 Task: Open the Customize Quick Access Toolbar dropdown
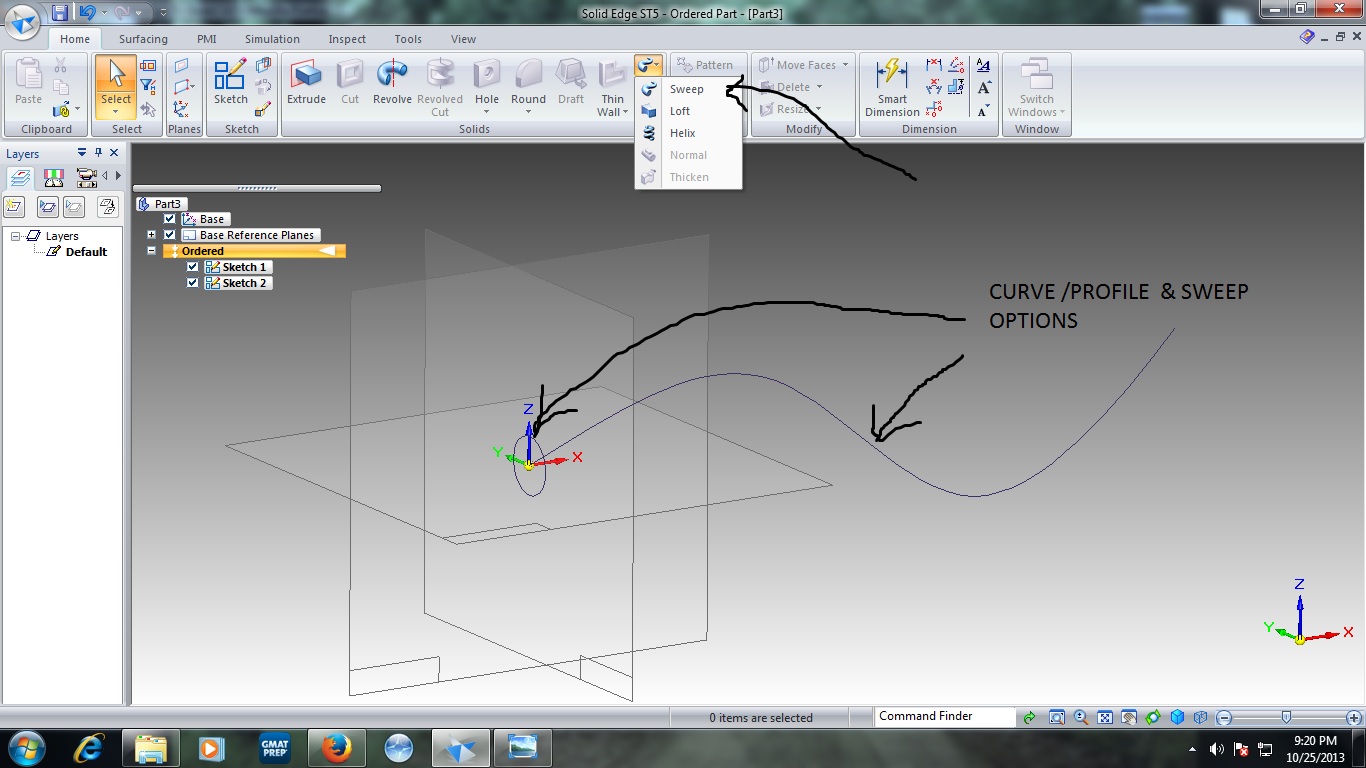click(165, 13)
